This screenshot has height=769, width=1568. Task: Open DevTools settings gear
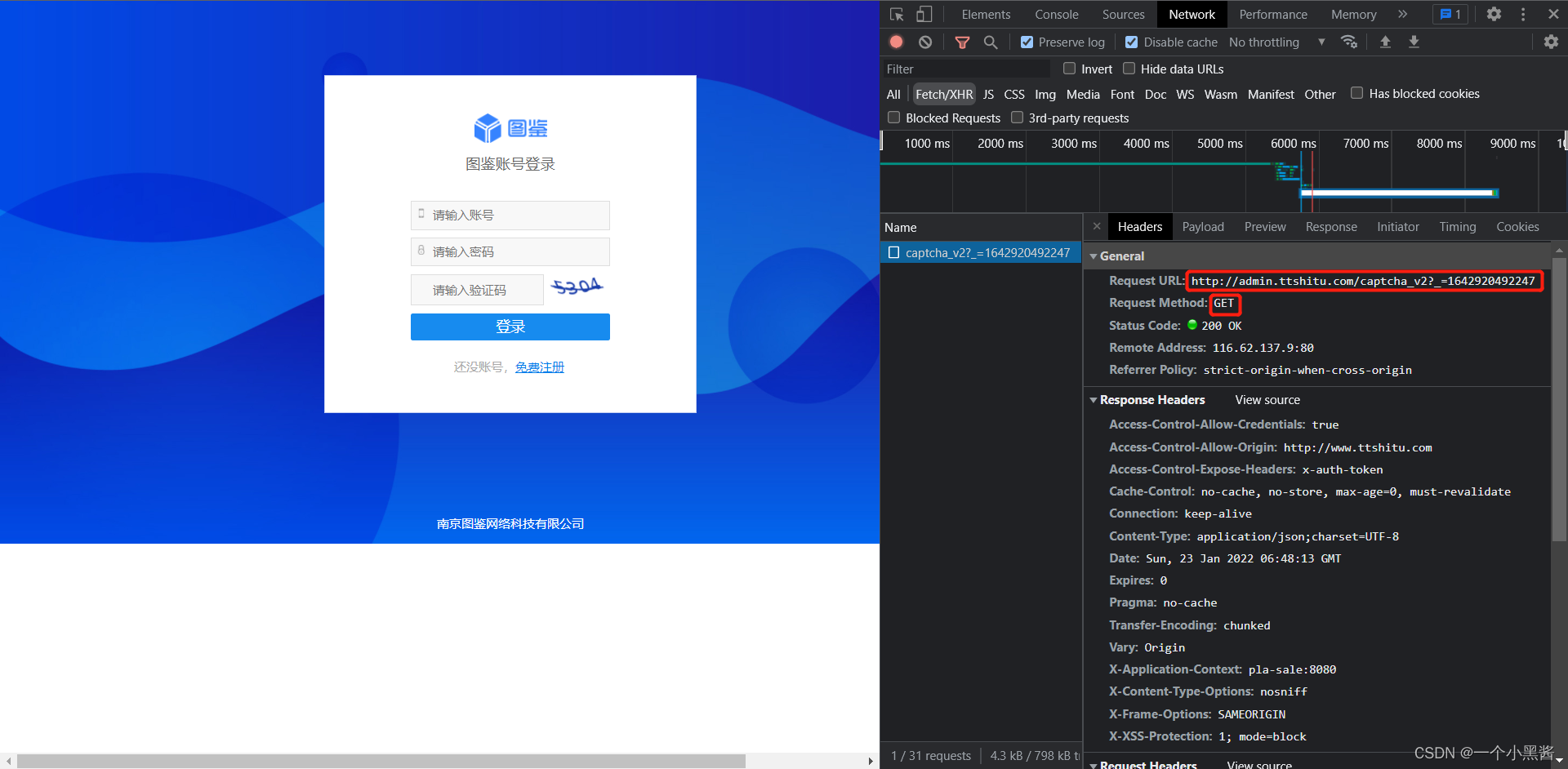click(1494, 14)
